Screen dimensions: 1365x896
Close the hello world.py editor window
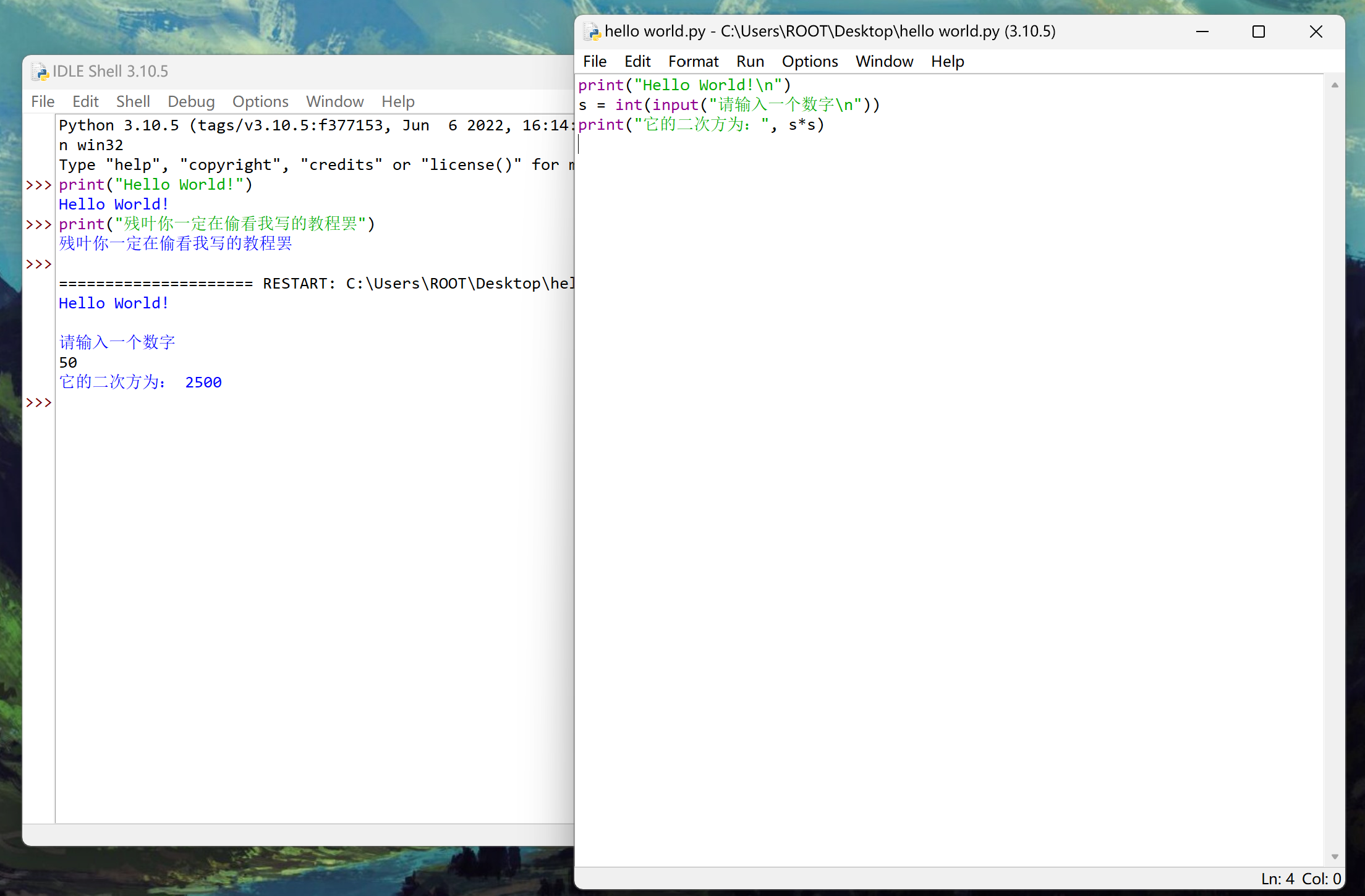1316,32
